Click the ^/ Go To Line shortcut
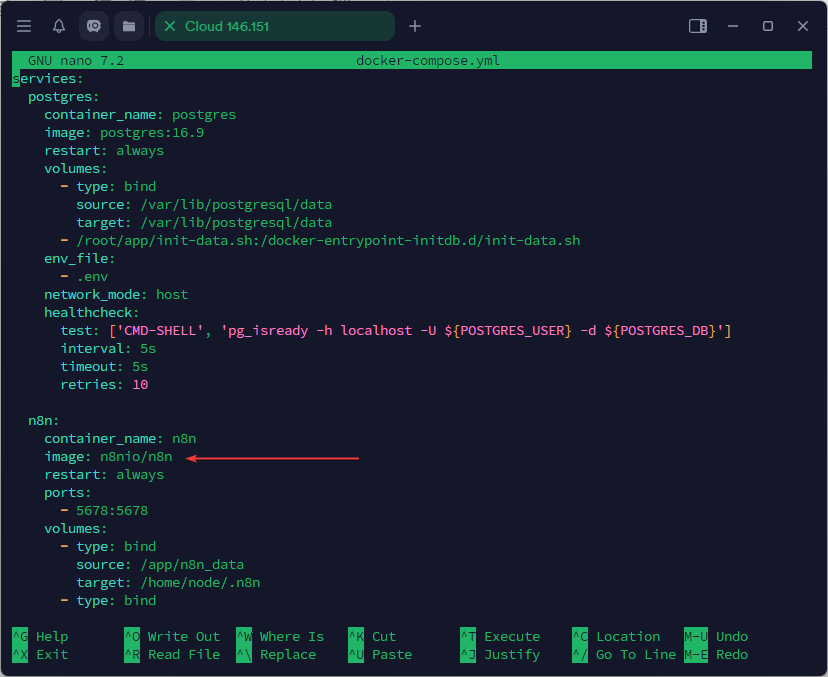The height and width of the screenshot is (677, 828). point(624,654)
